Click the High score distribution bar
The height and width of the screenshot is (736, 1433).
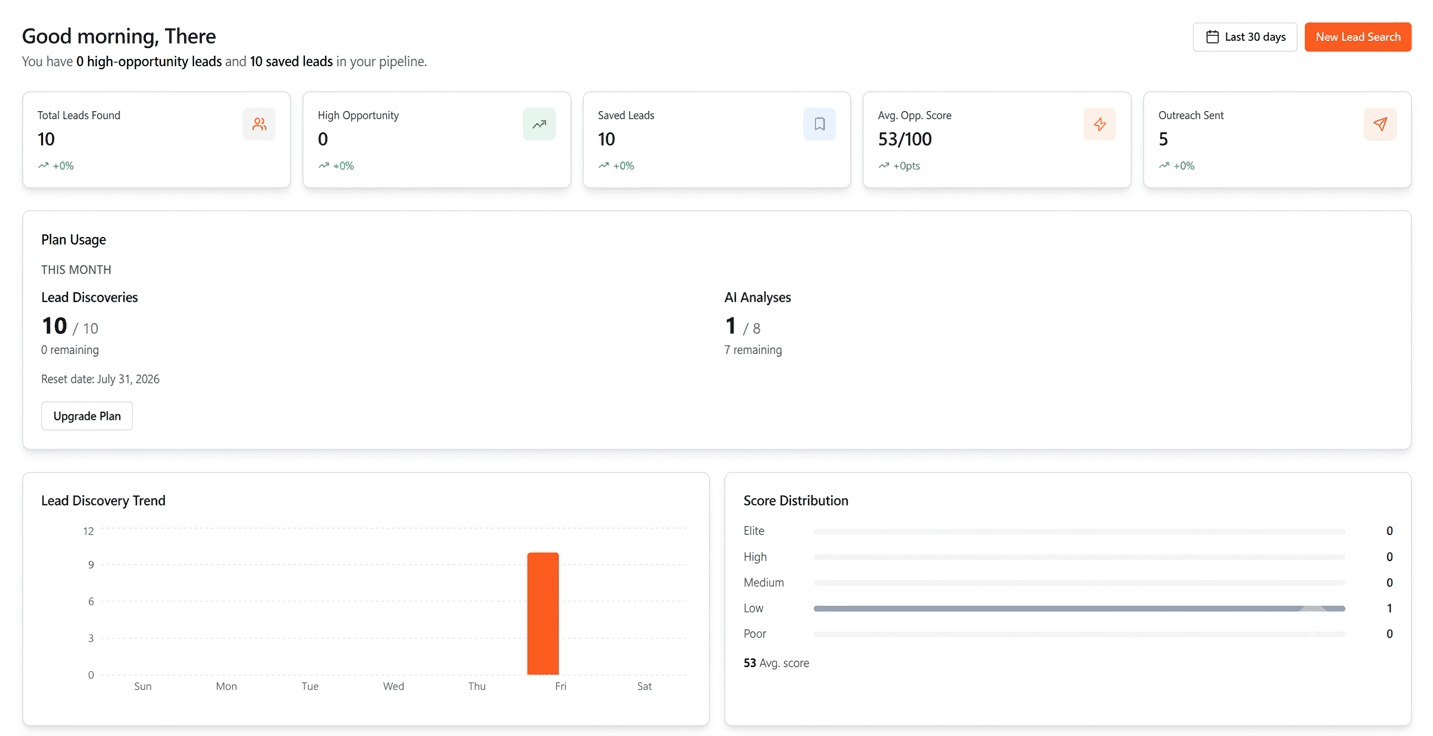(1079, 557)
